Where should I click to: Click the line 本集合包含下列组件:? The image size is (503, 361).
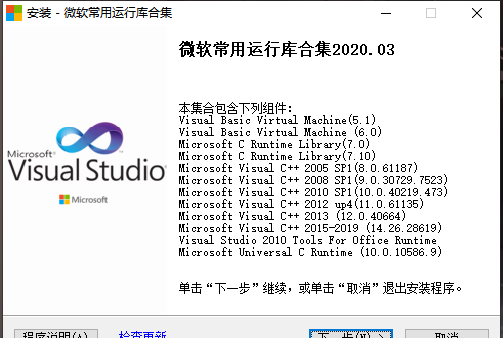(x=235, y=108)
